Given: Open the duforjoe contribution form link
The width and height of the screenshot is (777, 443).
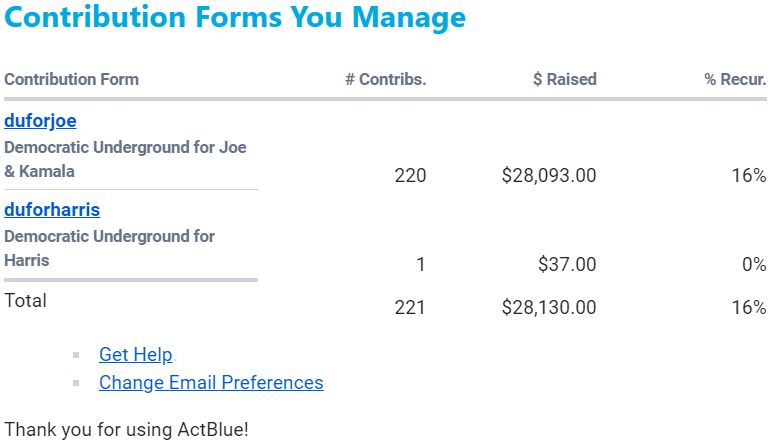Looking at the screenshot, I should (x=40, y=122).
